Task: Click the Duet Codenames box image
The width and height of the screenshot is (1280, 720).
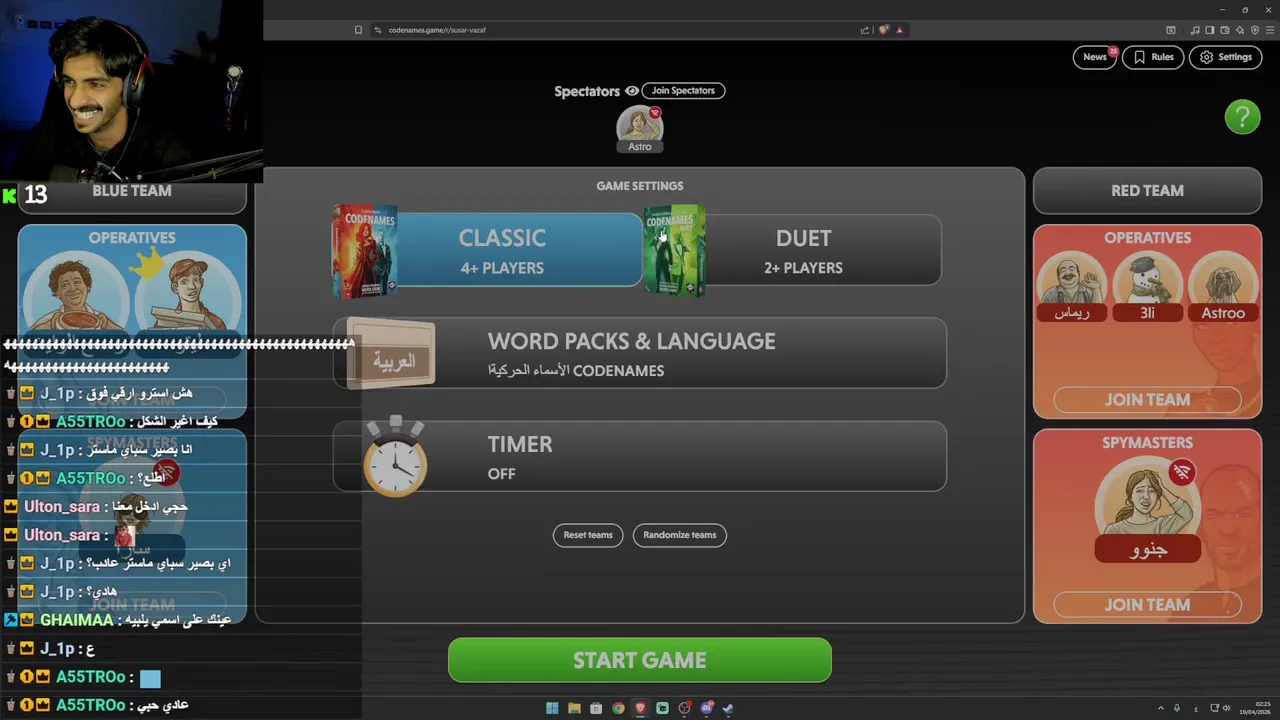Action: [x=674, y=250]
